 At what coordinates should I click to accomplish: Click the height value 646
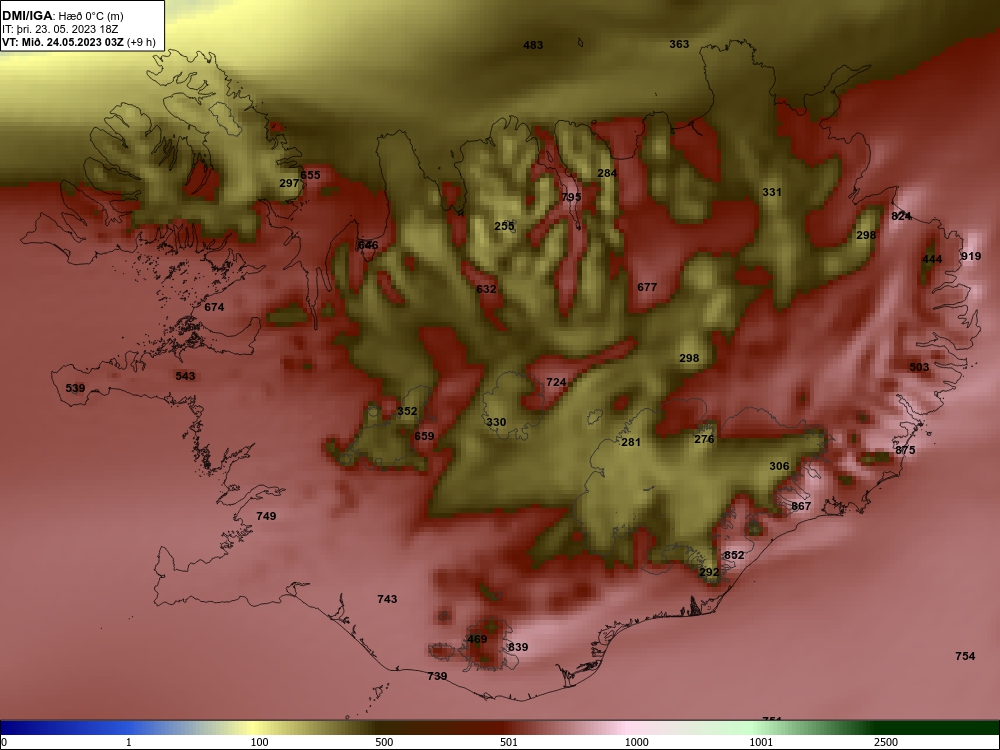368,246
